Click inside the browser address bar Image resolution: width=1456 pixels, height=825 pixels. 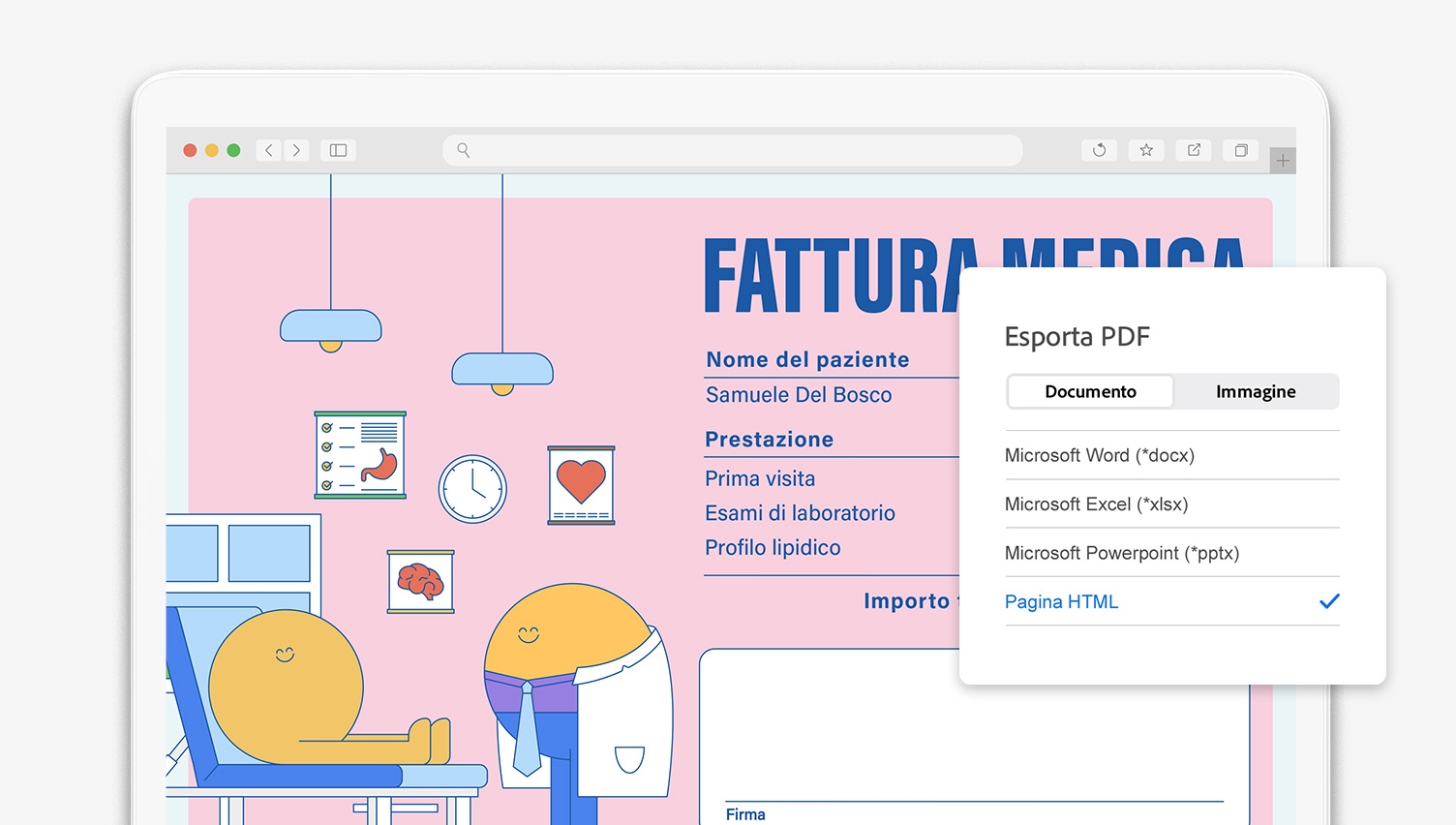click(732, 150)
